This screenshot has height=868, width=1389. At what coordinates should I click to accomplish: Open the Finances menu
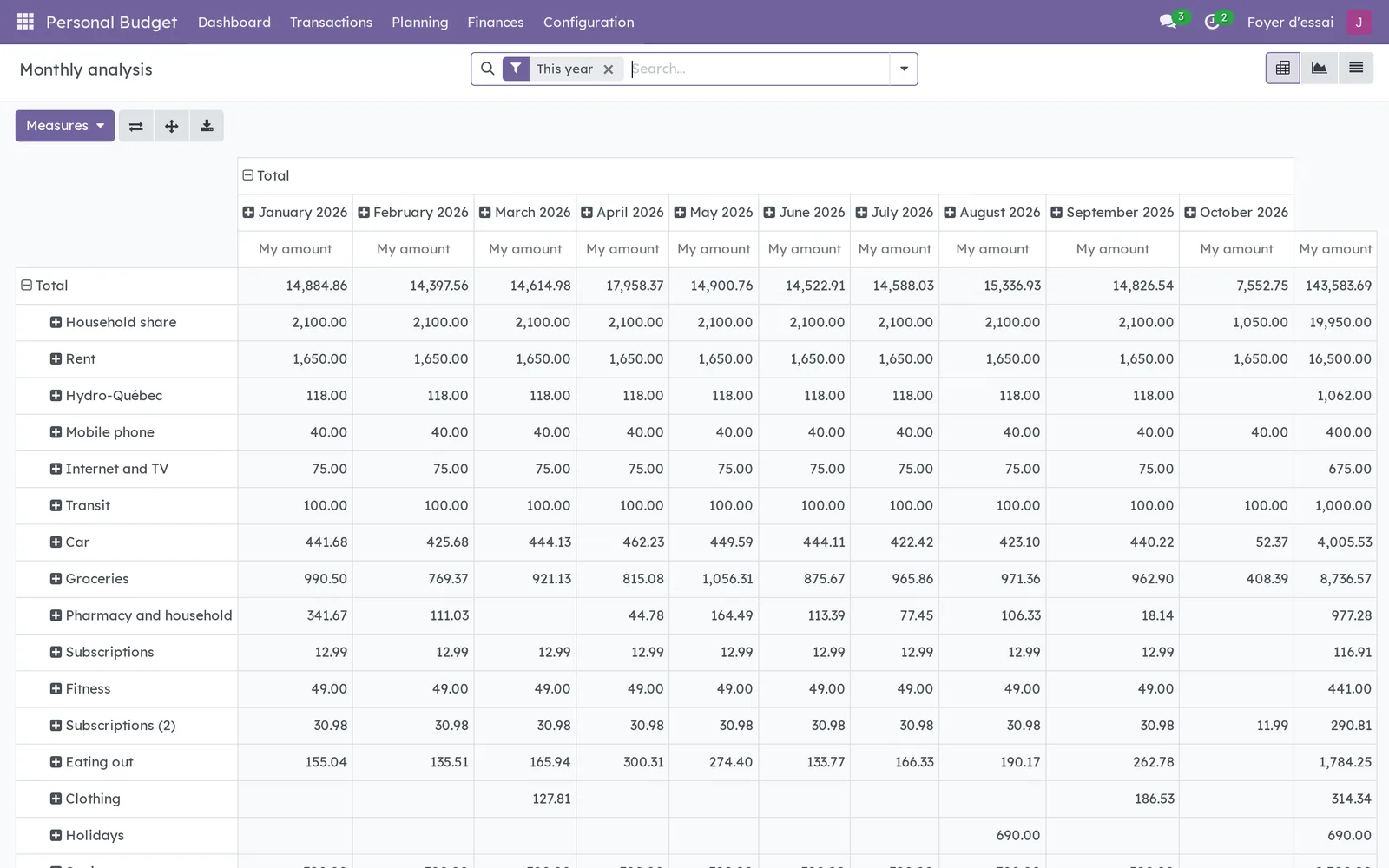coord(496,23)
